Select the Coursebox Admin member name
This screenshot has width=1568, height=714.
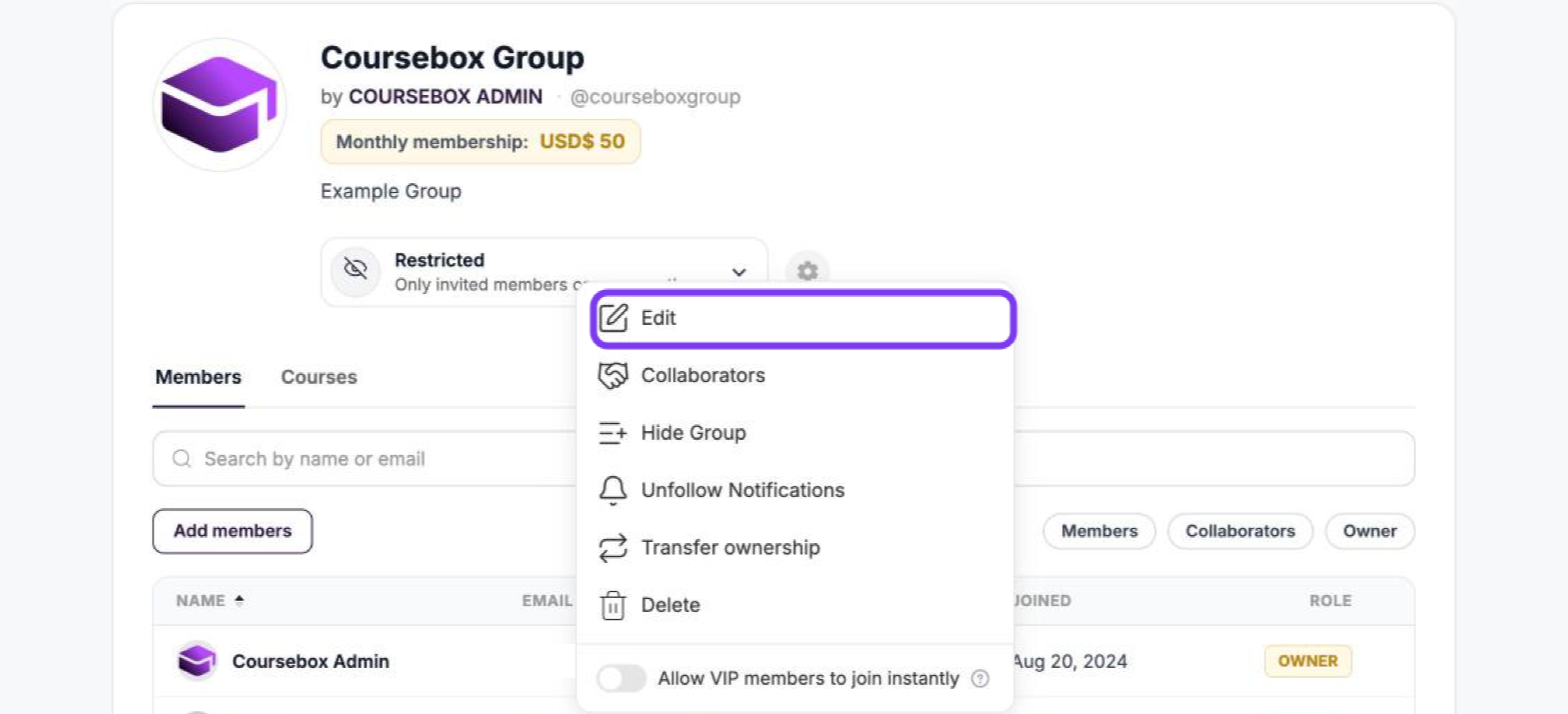pyautogui.click(x=311, y=662)
